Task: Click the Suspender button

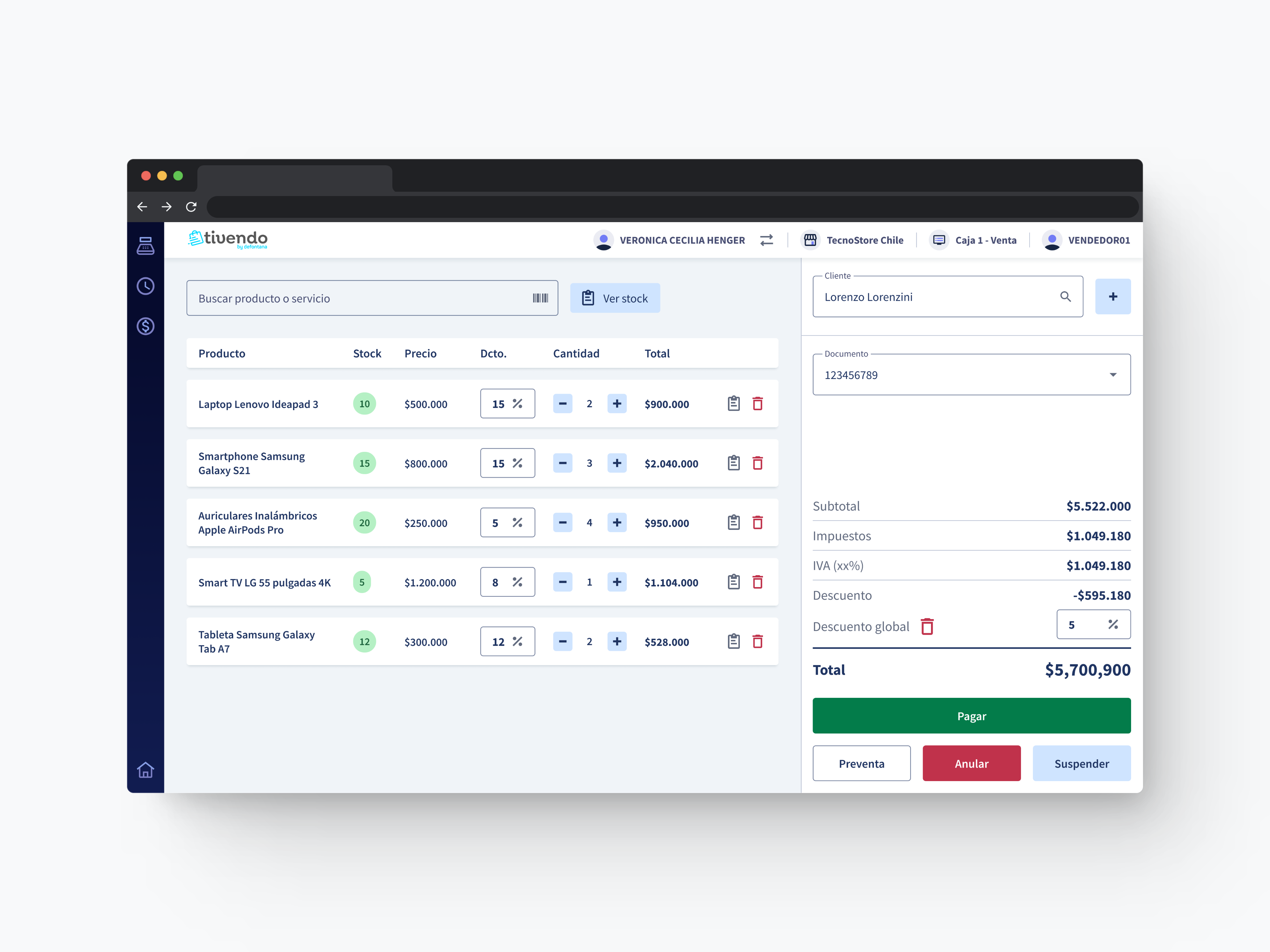Action: pyautogui.click(x=1082, y=763)
